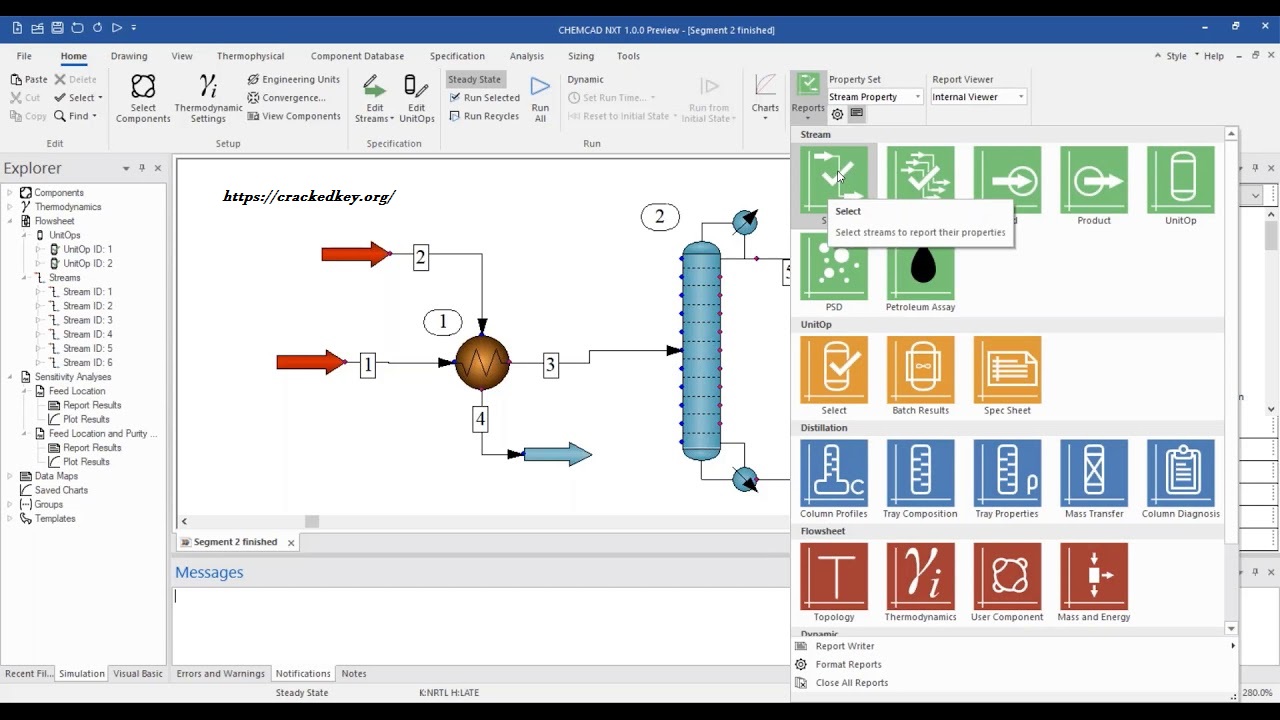Image resolution: width=1280 pixels, height=720 pixels.
Task: Toggle the Run Selected checkbox
Action: [455, 98]
